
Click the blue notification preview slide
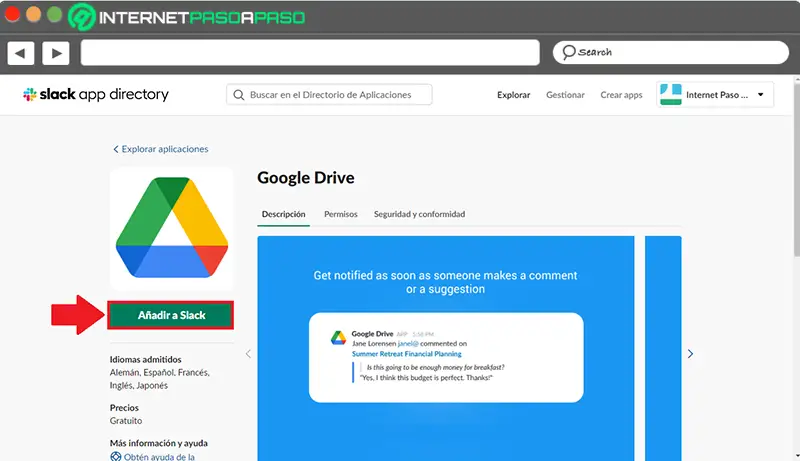point(445,348)
